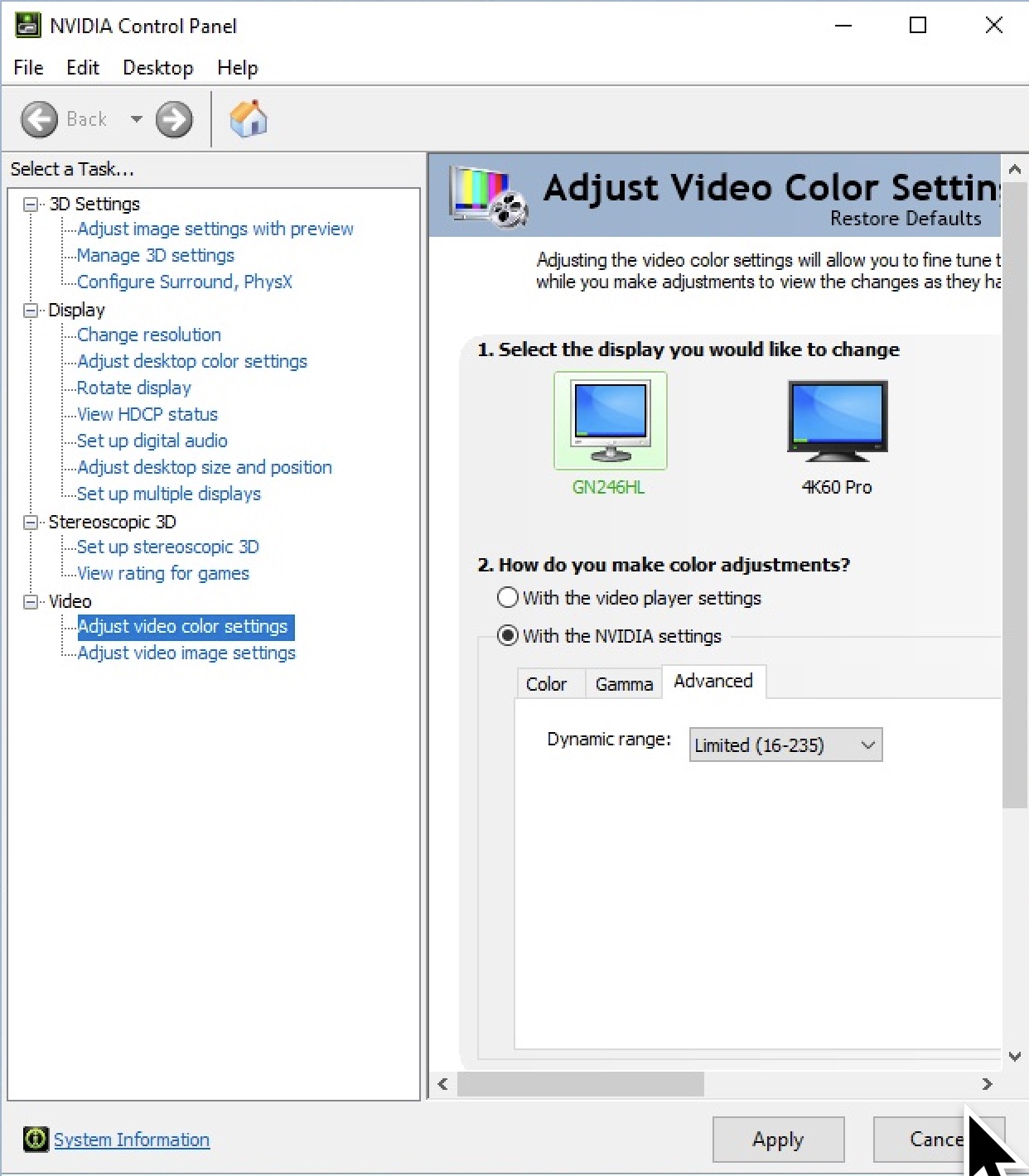Collapse the Stereoscopic 3D tree node

pos(31,523)
